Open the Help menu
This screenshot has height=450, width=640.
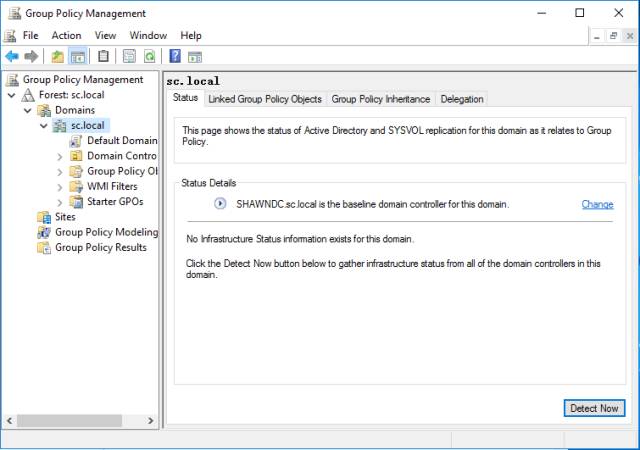(191, 36)
